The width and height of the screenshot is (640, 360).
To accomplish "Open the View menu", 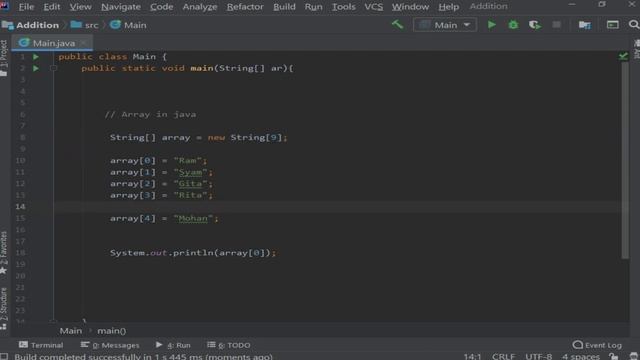I will pyautogui.click(x=80, y=7).
